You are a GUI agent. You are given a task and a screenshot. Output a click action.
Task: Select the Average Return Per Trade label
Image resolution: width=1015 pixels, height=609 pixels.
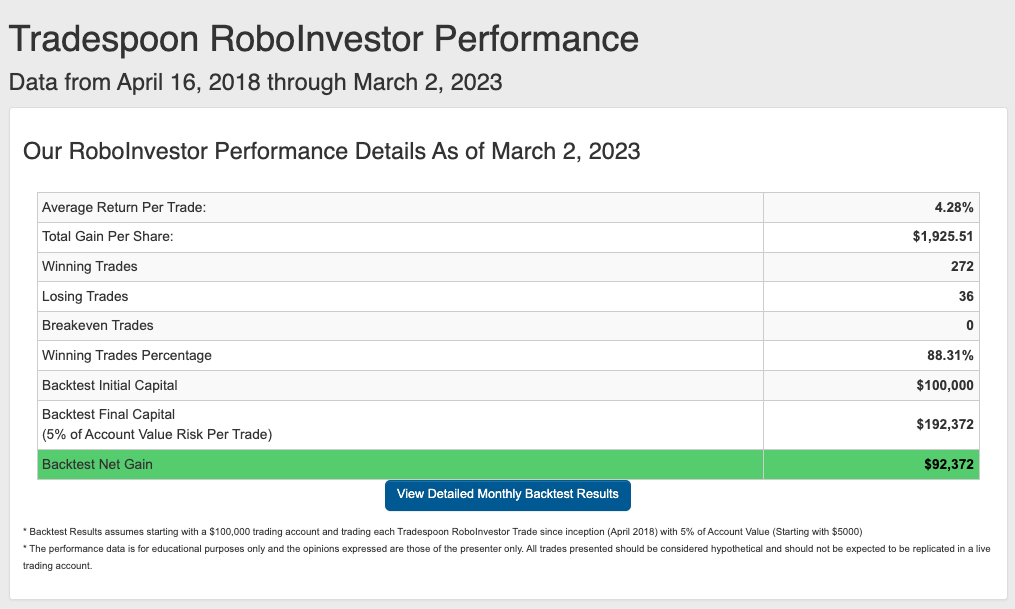pos(124,208)
